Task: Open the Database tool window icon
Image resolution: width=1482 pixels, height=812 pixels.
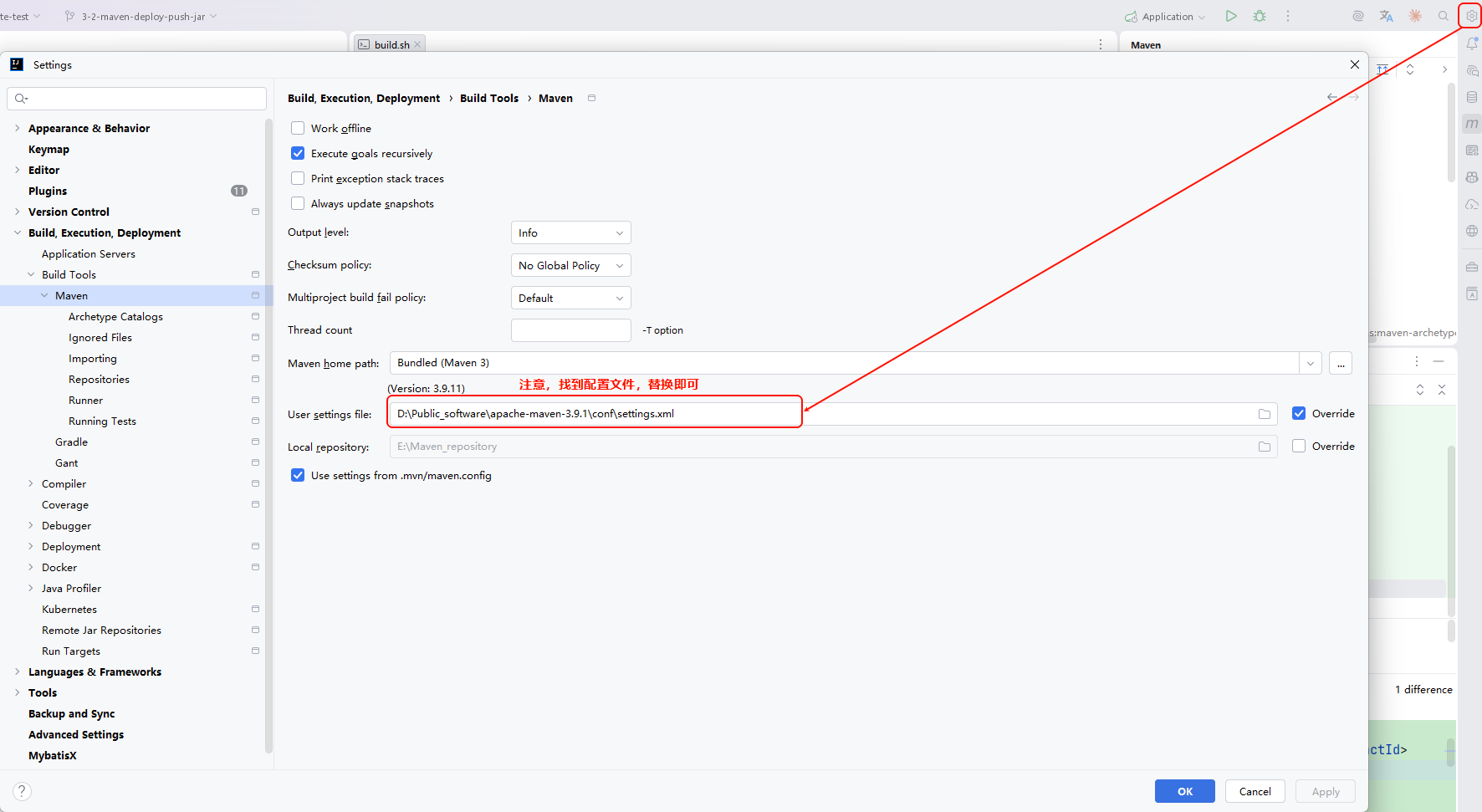Action: pyautogui.click(x=1472, y=97)
